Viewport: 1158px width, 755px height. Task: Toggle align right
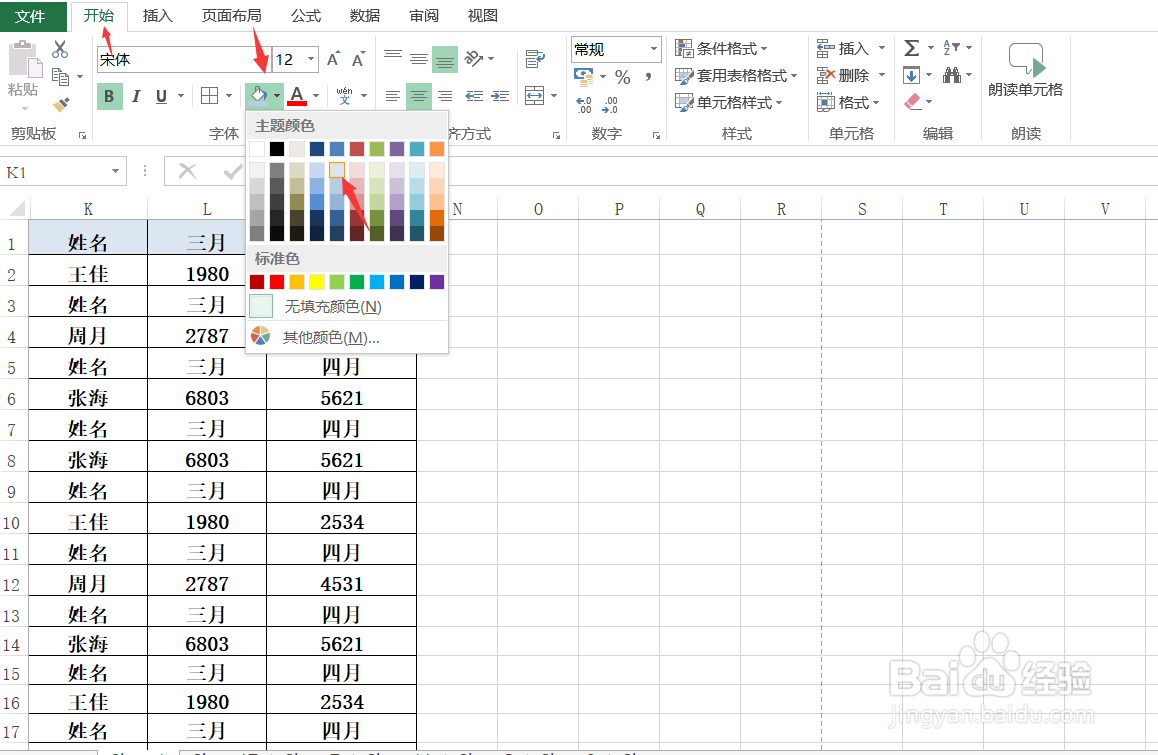[445, 96]
